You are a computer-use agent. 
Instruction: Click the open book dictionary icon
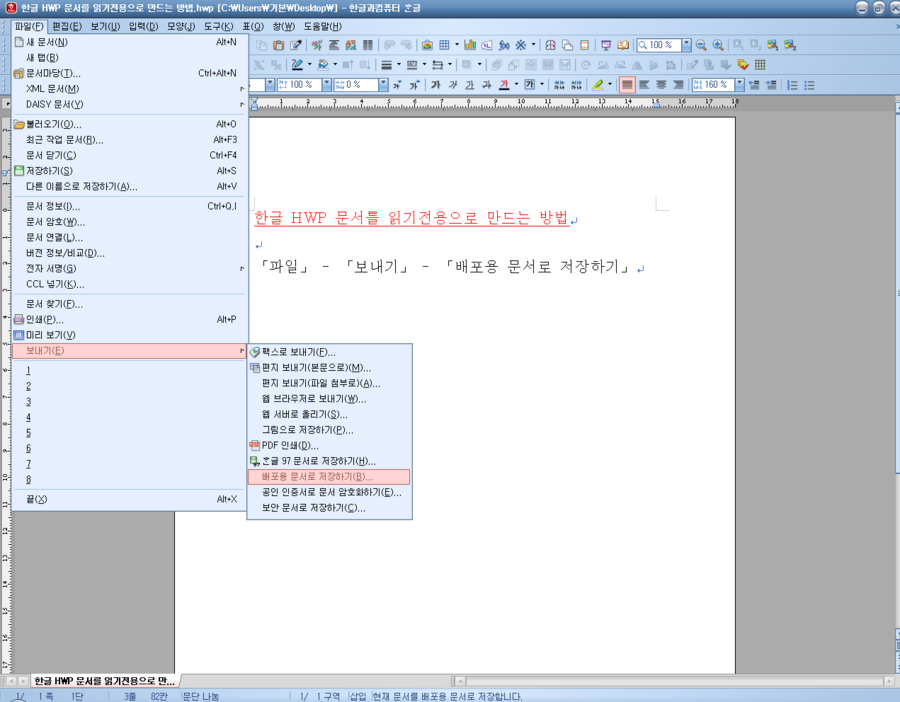point(623,45)
